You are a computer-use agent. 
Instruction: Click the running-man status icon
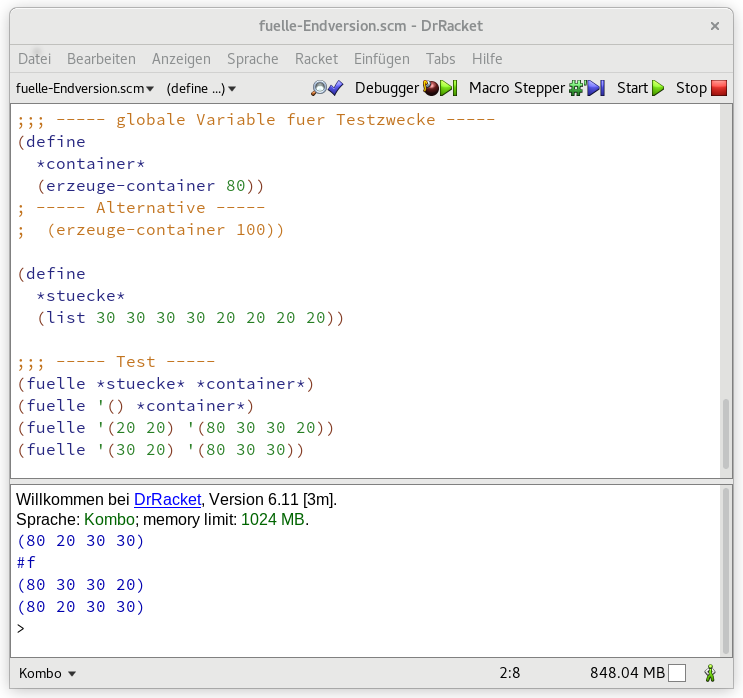(x=710, y=673)
